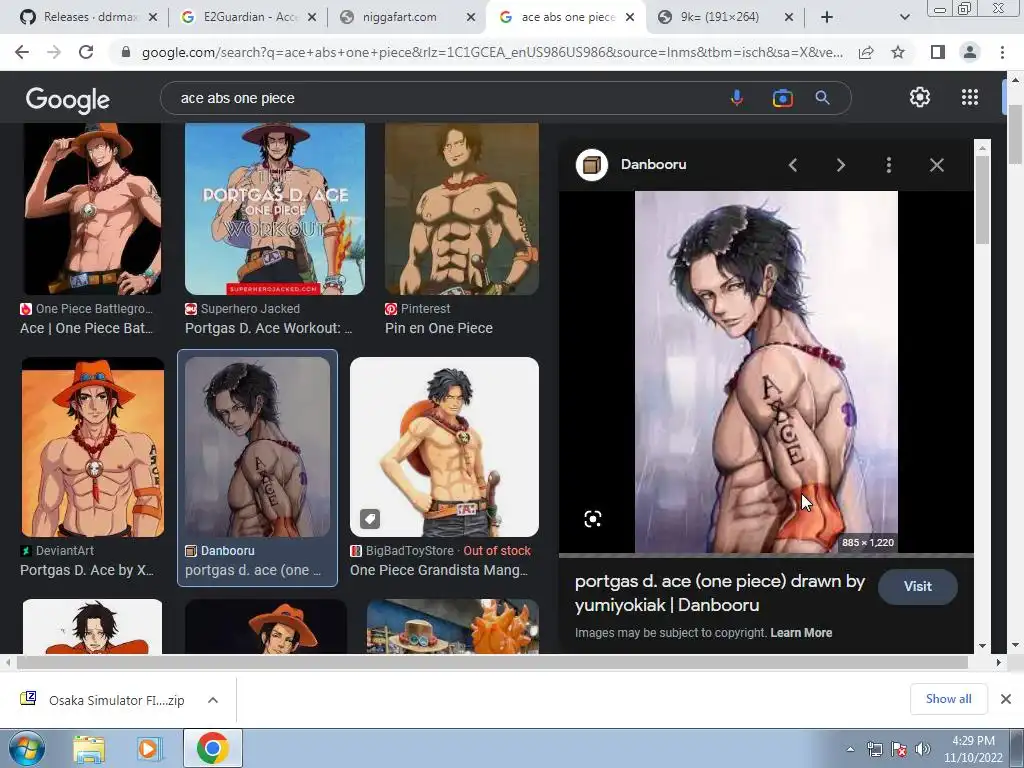Bookmark this page with the star icon
Image resolution: width=1024 pixels, height=768 pixels.
click(898, 52)
